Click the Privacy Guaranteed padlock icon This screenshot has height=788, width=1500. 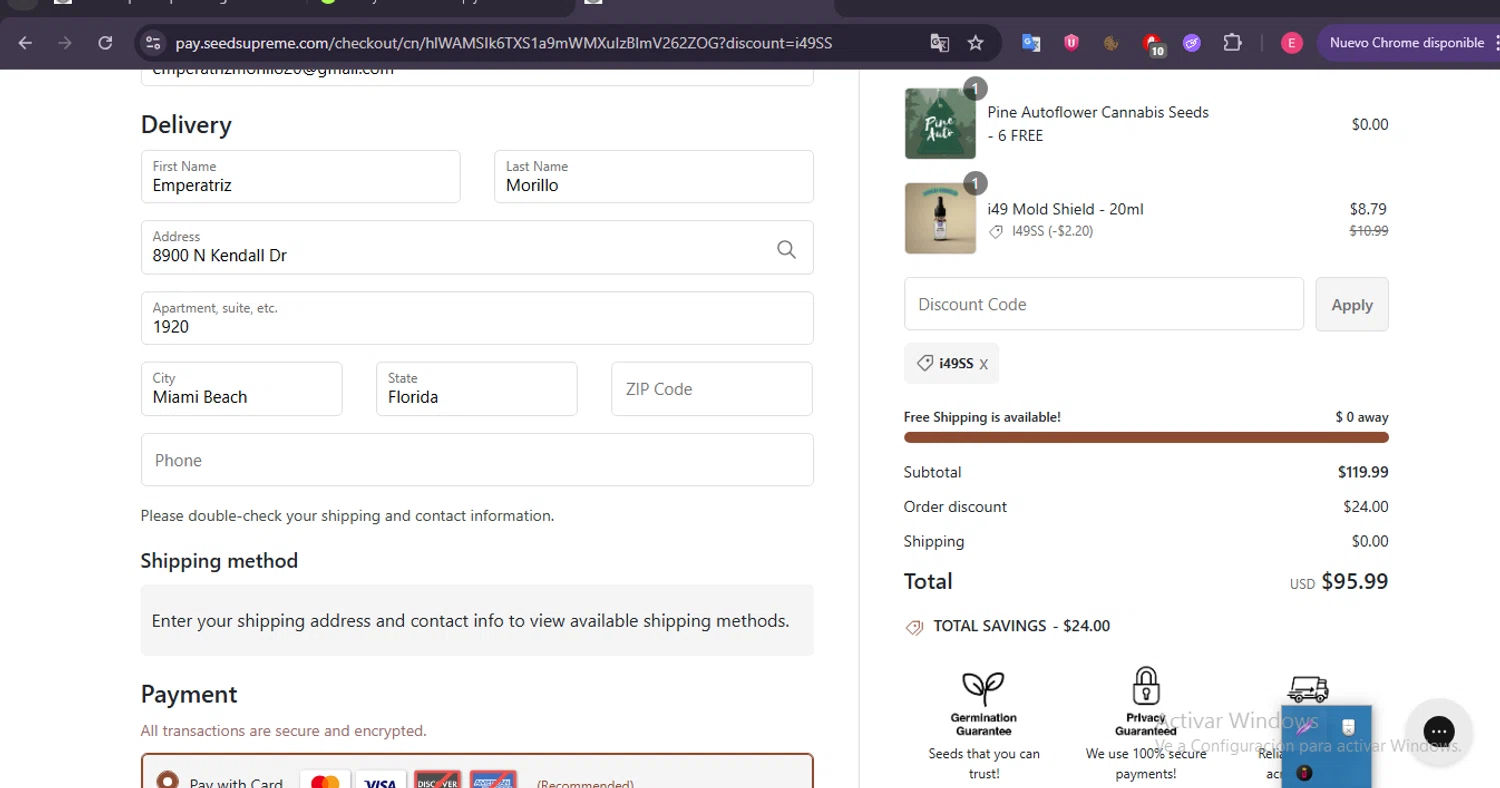[x=1146, y=686]
